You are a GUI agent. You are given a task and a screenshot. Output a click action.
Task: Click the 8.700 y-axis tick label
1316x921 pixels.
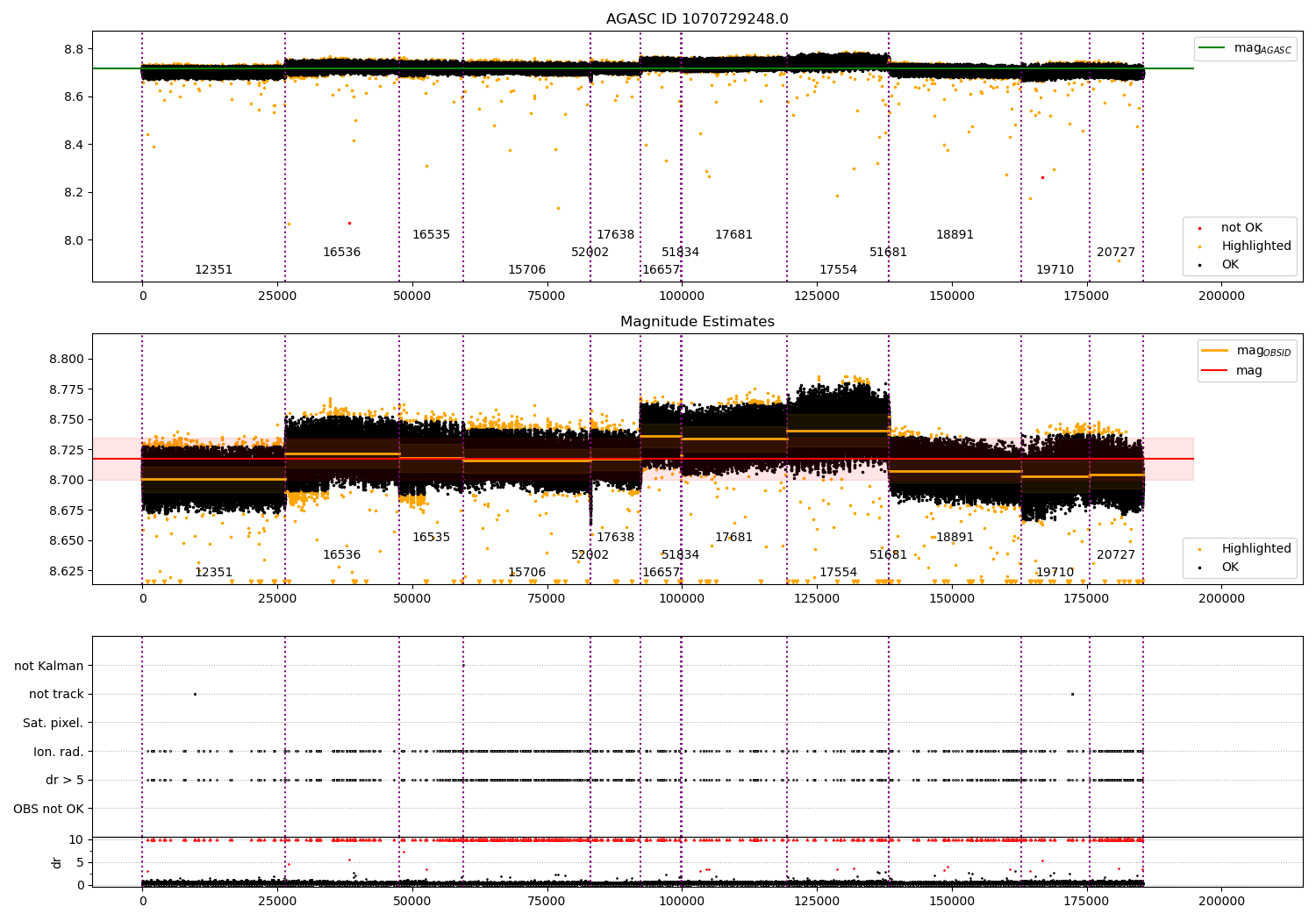67,480
